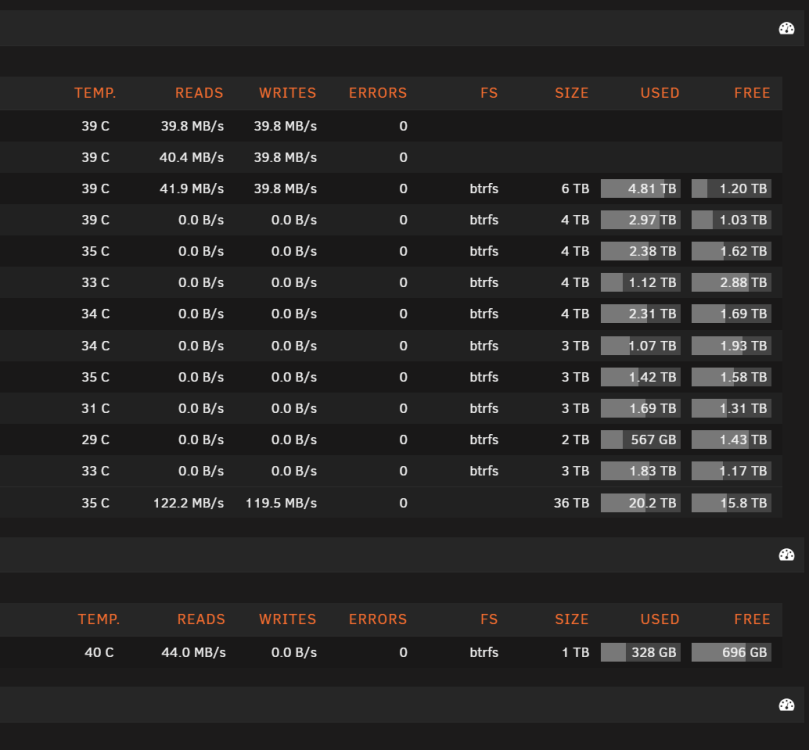Click the 1.03 TB free bar

[x=732, y=220]
